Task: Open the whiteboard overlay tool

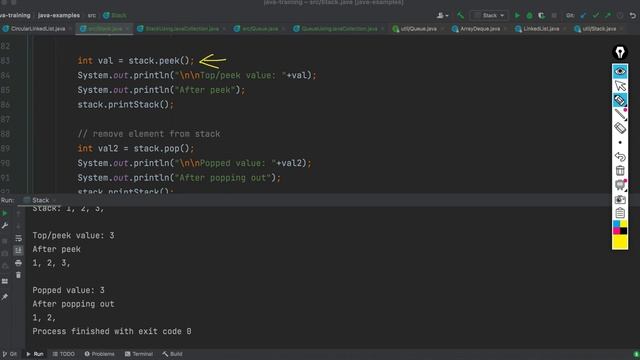Action: click(620, 185)
